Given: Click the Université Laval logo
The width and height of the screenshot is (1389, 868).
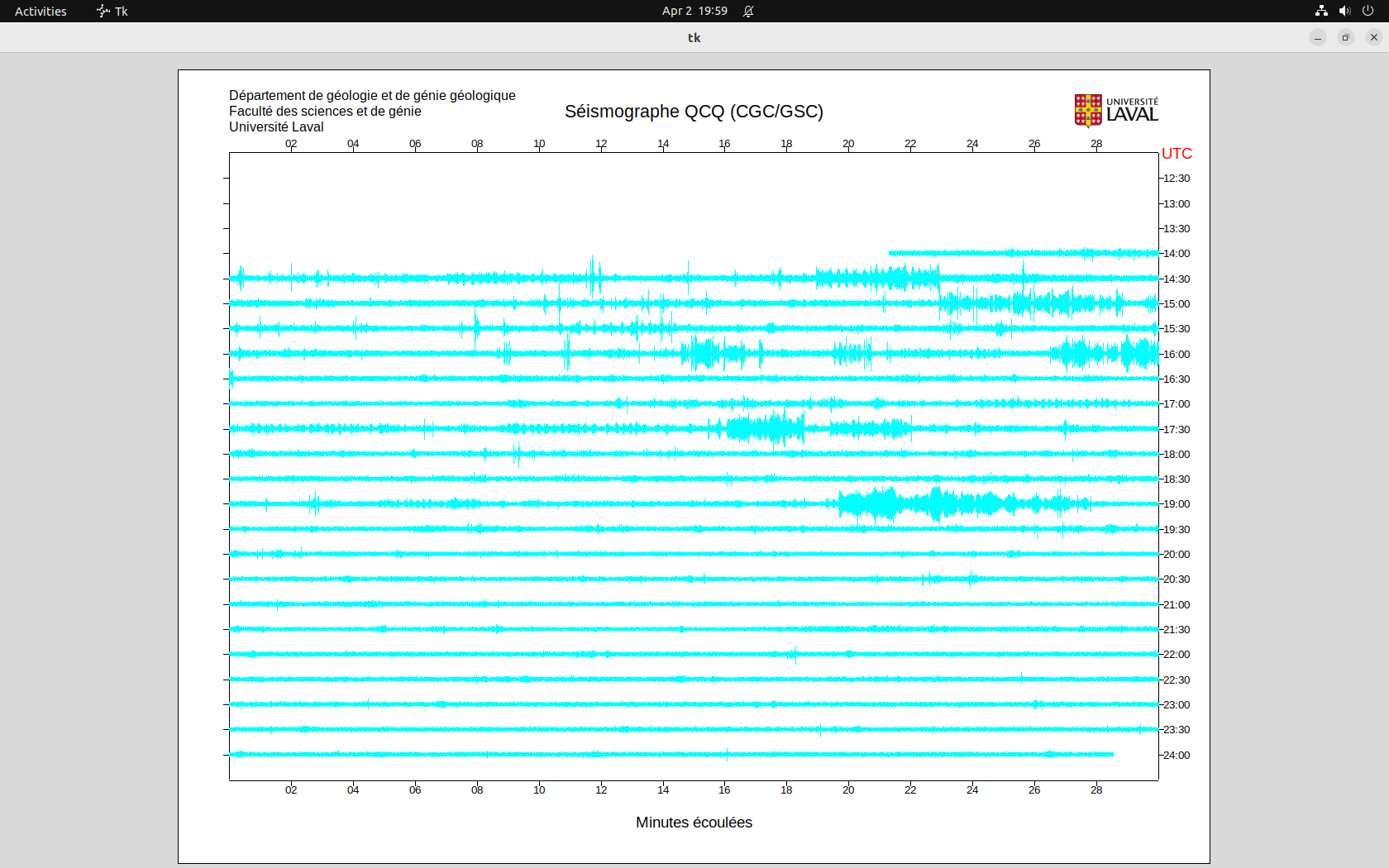Looking at the screenshot, I should pyautogui.click(x=1115, y=110).
